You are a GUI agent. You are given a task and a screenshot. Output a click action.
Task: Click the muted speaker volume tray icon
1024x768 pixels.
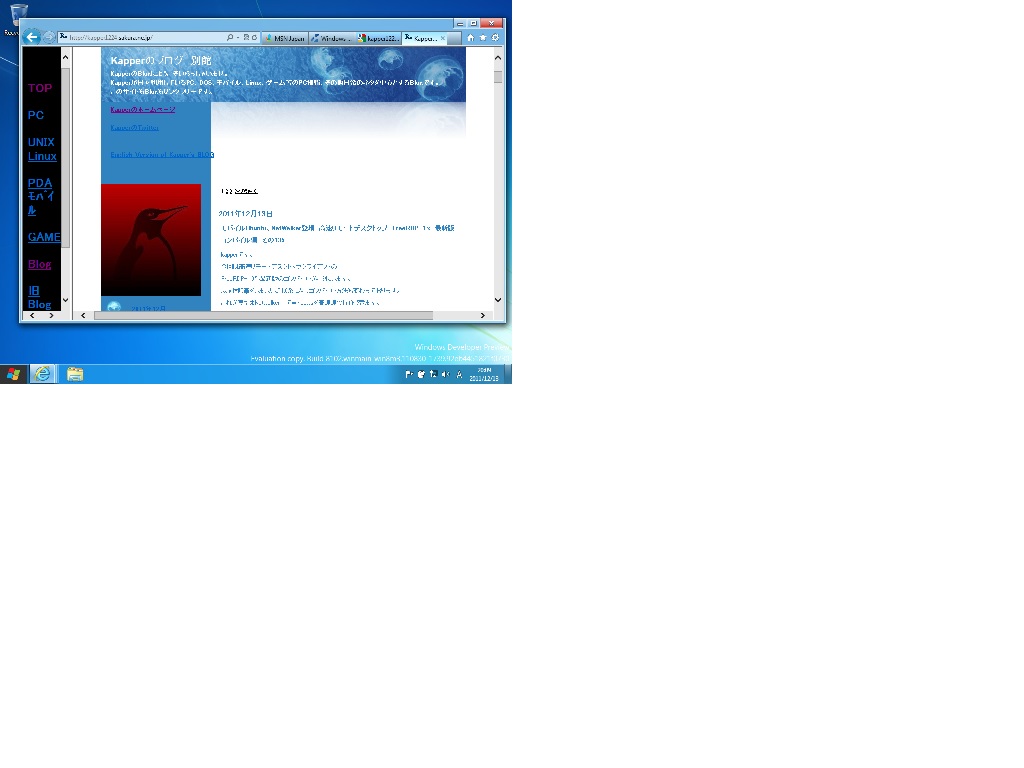pos(445,374)
